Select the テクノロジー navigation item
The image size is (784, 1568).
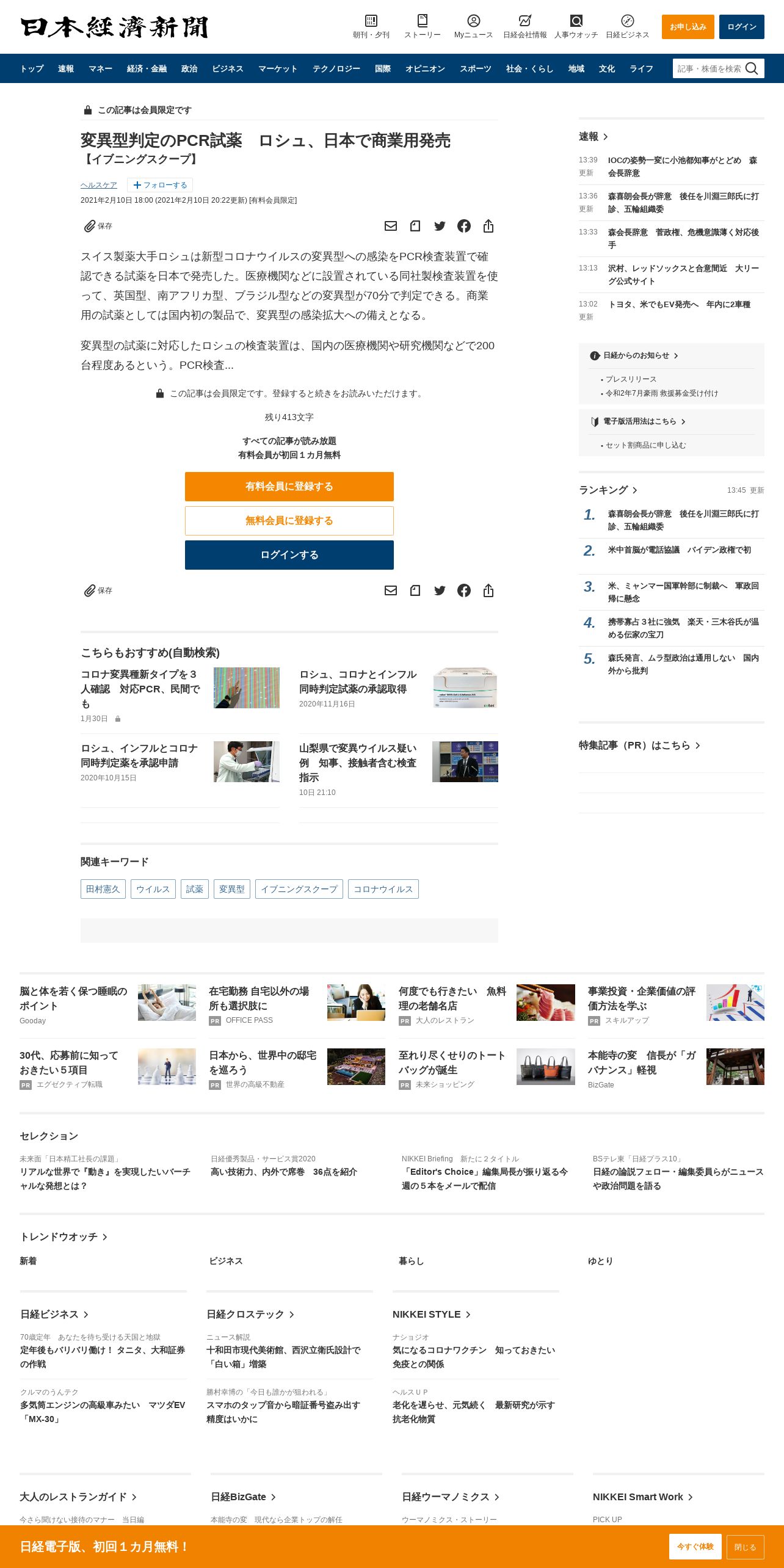[336, 68]
